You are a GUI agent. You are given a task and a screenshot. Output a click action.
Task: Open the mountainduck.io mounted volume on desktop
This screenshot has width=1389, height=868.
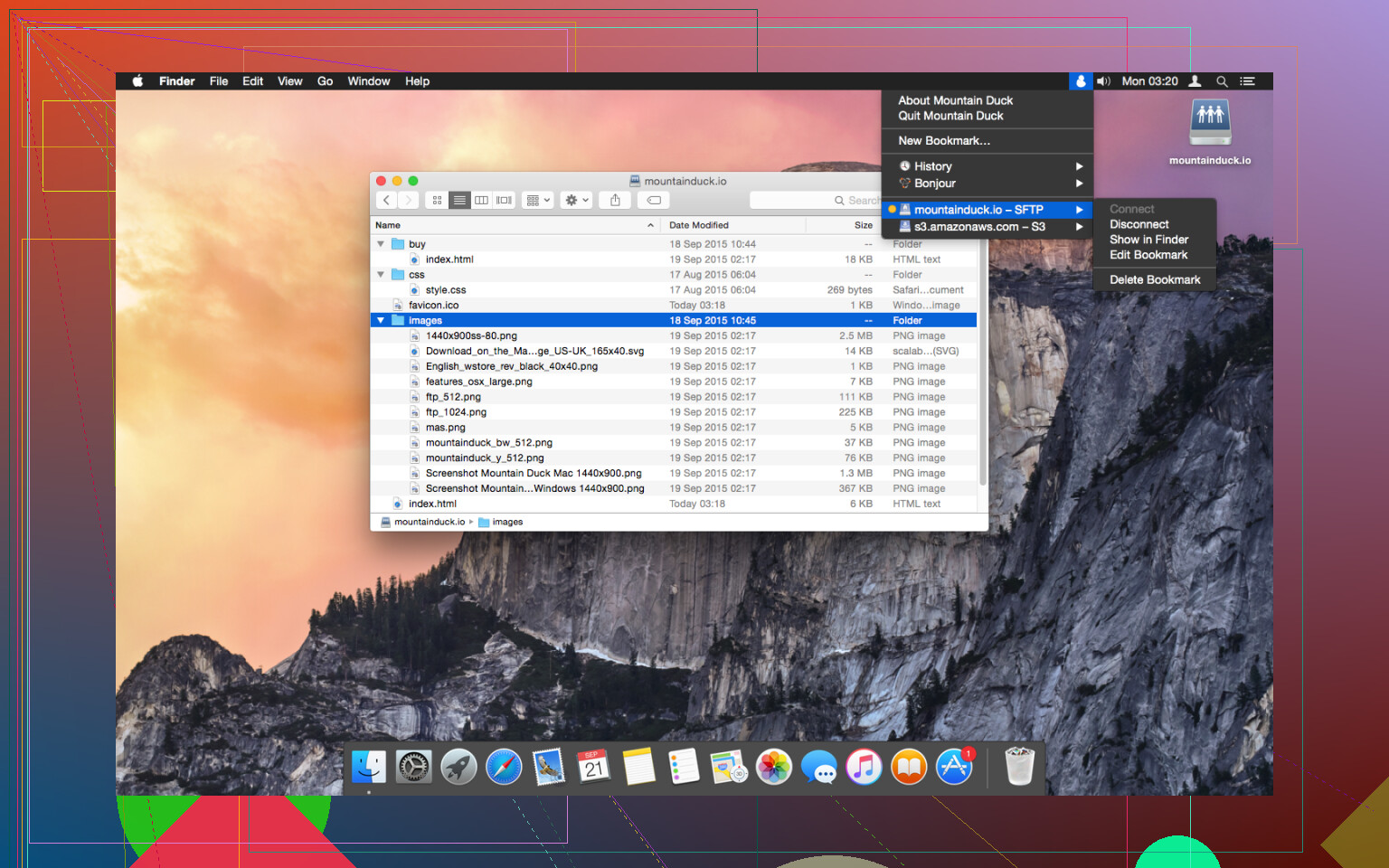coord(1210,124)
